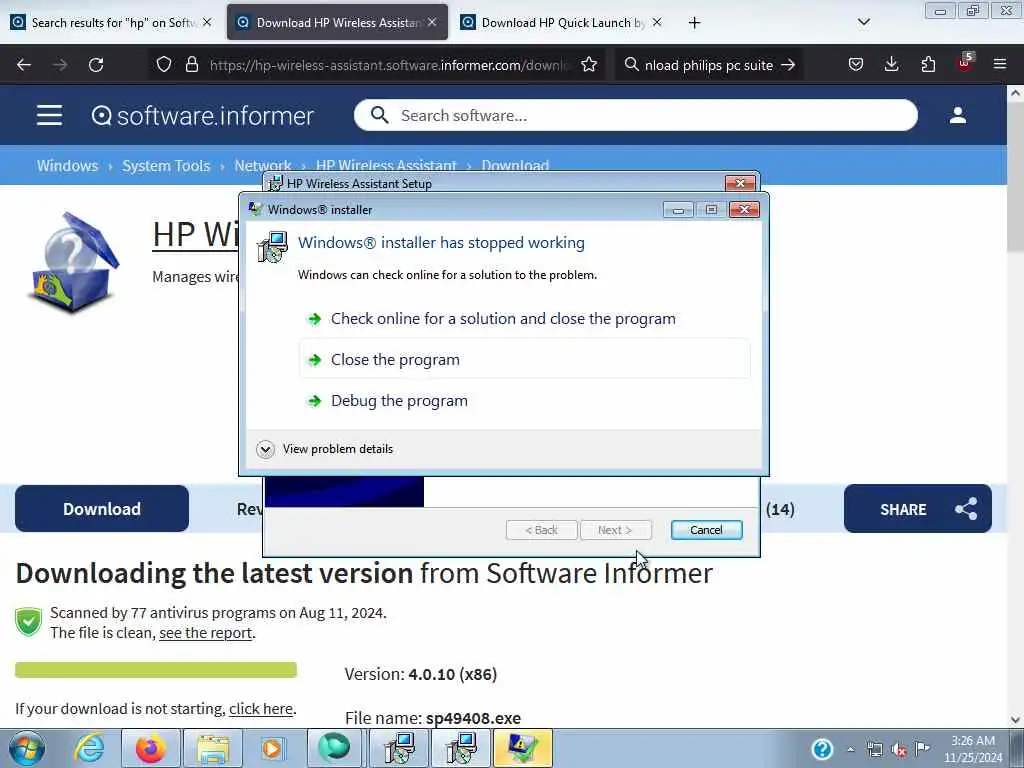Open the user account profile icon

957,116
